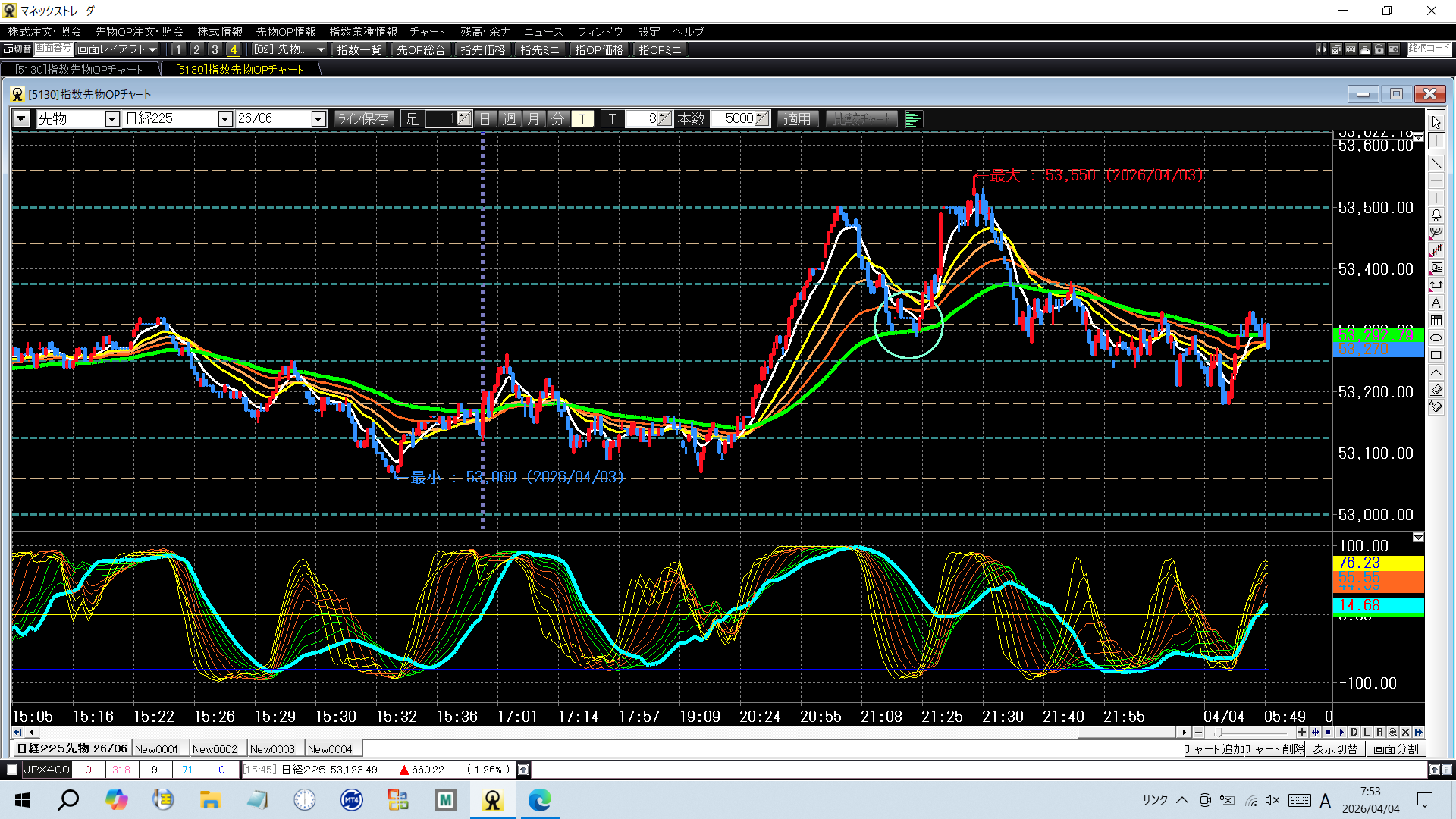1456x819 pixels.
Task: Open the 日経225 instrument dropdown
Action: click(x=224, y=119)
